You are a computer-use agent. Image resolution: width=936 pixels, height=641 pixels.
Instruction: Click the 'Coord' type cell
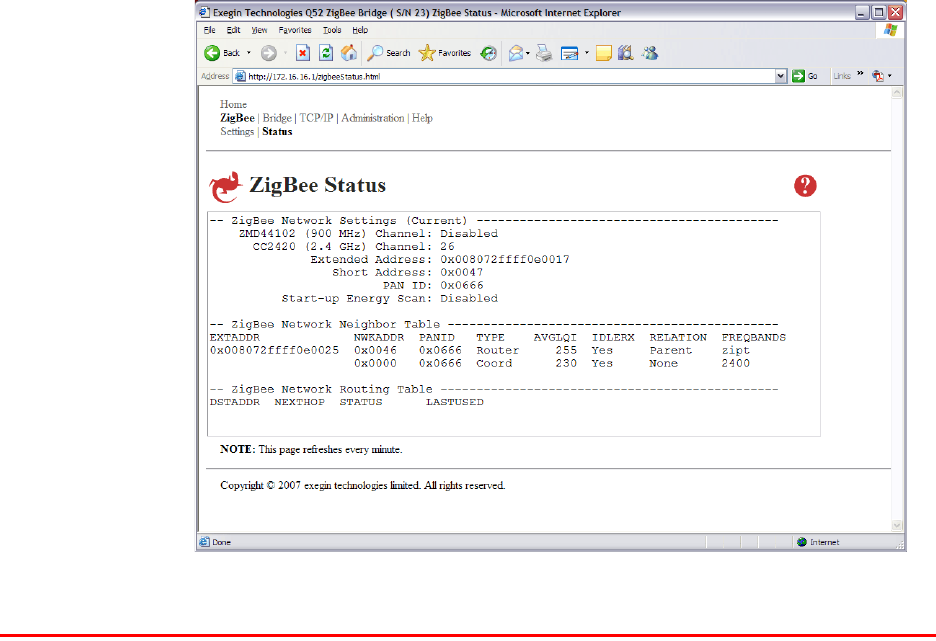point(494,363)
